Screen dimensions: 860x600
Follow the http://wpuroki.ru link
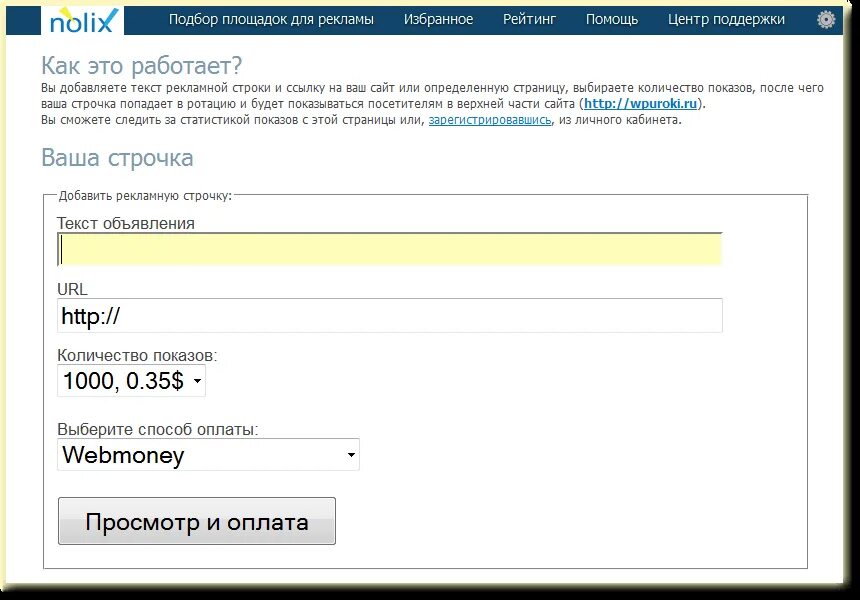pos(640,104)
